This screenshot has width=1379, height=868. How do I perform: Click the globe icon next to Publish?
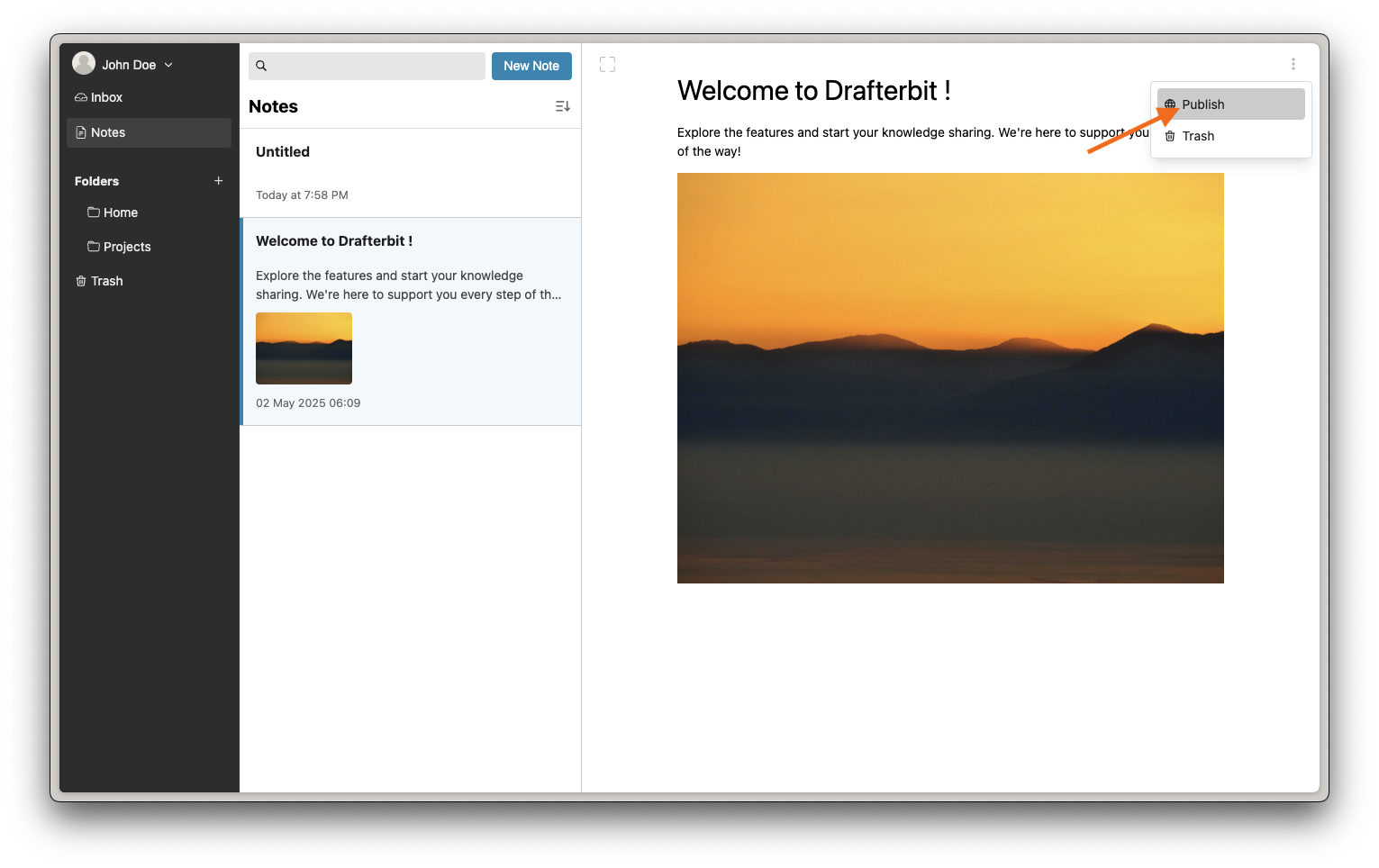[x=1171, y=104]
